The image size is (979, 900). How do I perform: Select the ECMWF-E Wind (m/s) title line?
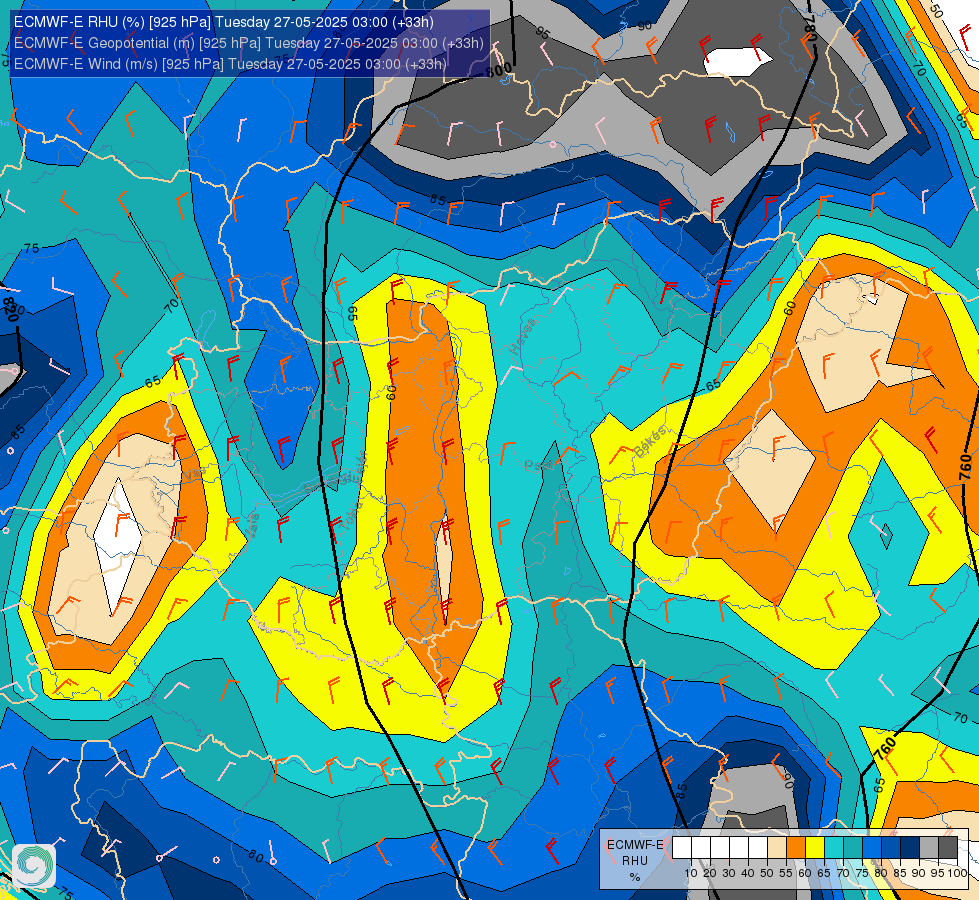tap(230, 64)
